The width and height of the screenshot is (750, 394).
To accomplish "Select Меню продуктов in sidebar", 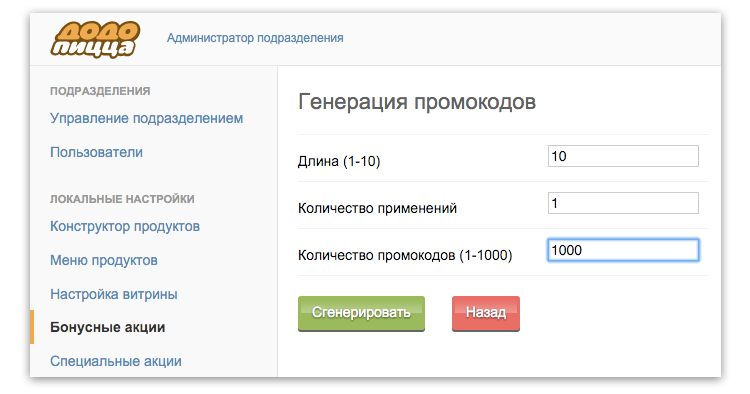I will tap(104, 260).
